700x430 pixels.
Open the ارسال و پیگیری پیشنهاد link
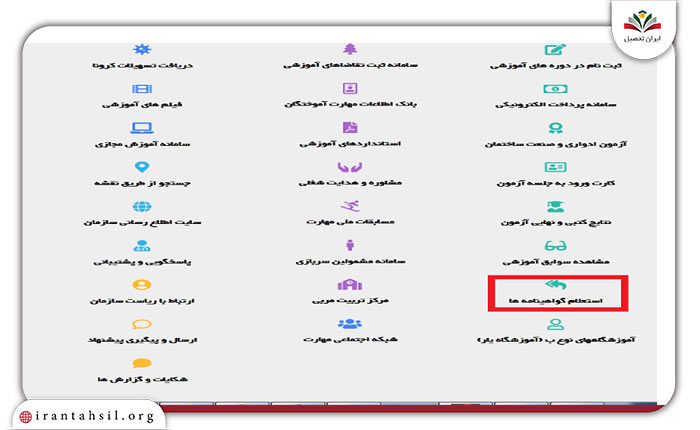[142, 340]
